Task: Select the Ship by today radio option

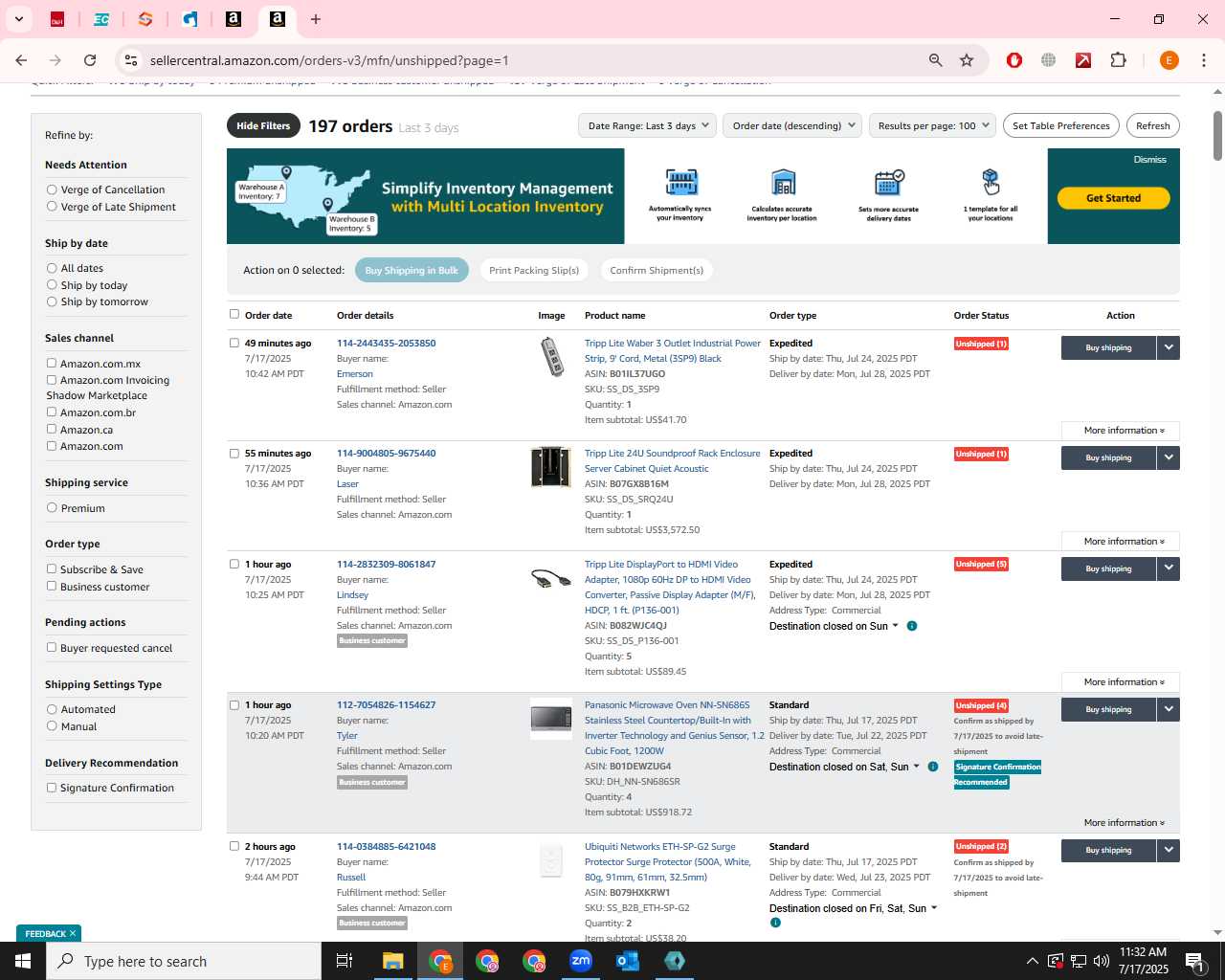Action: 52,285
